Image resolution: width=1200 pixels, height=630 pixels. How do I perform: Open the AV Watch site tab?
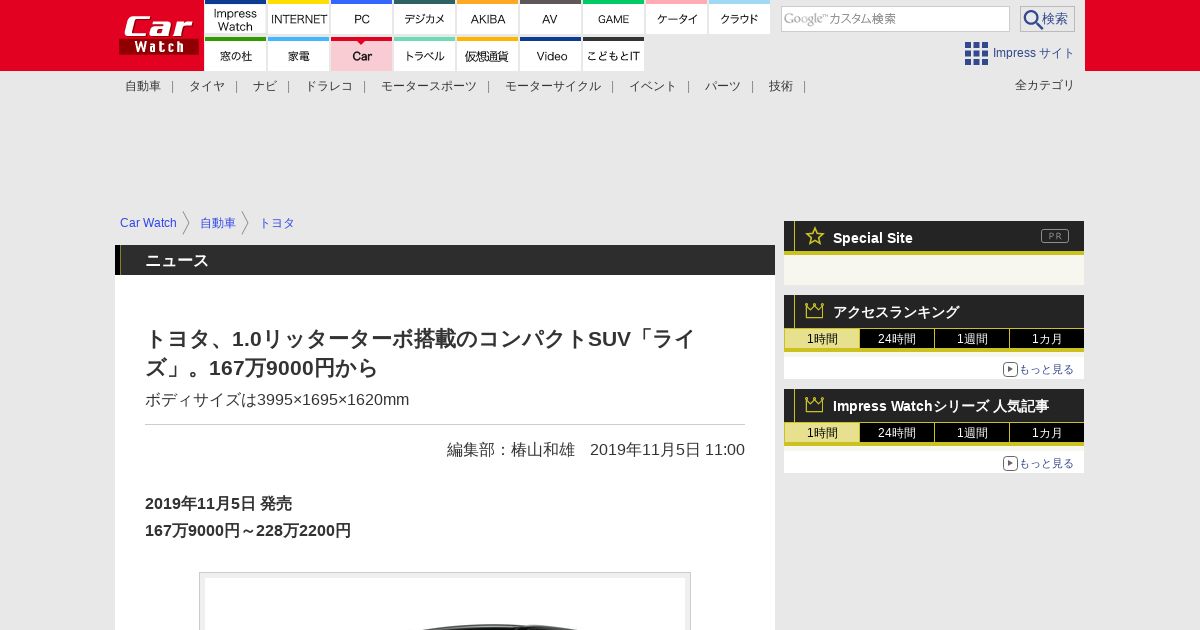pos(551,18)
